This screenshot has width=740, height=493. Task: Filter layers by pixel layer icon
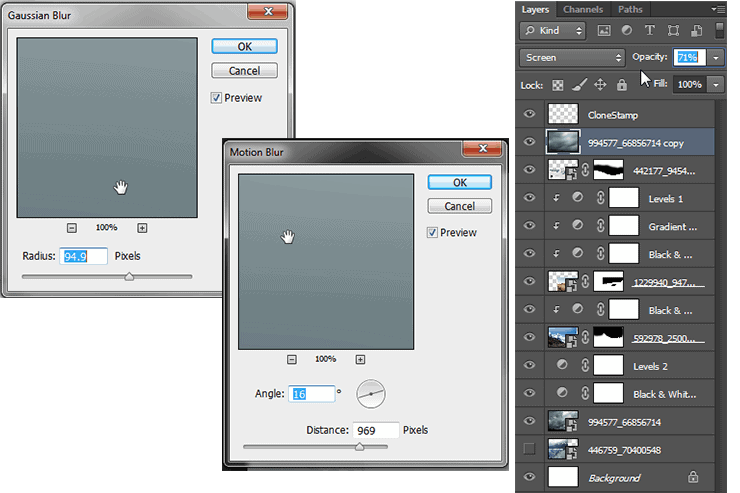tap(604, 31)
